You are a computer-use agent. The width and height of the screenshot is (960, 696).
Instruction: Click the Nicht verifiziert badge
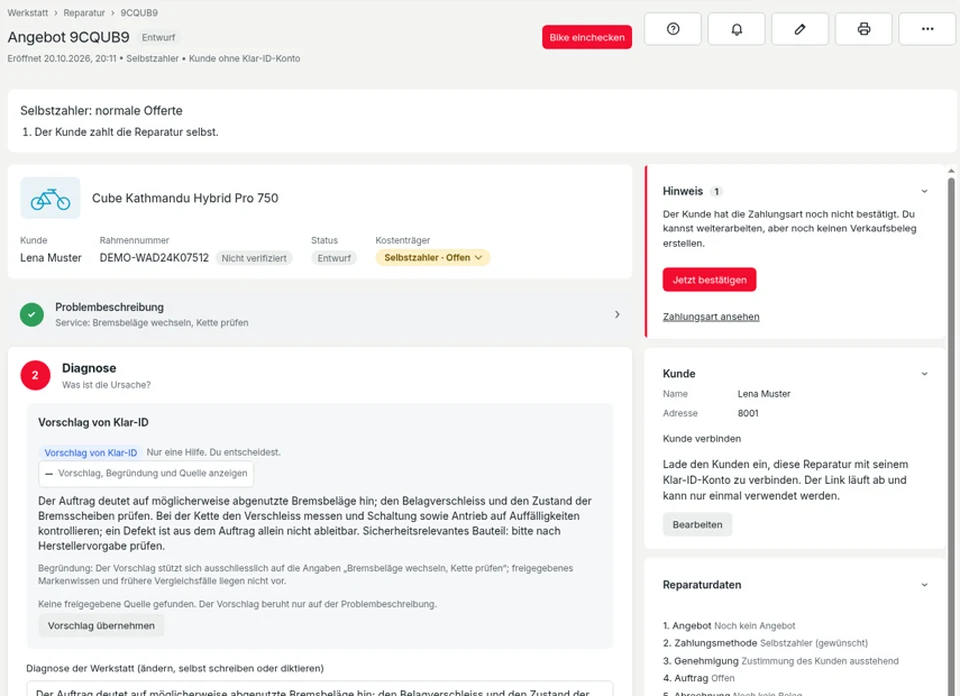[x=254, y=258]
